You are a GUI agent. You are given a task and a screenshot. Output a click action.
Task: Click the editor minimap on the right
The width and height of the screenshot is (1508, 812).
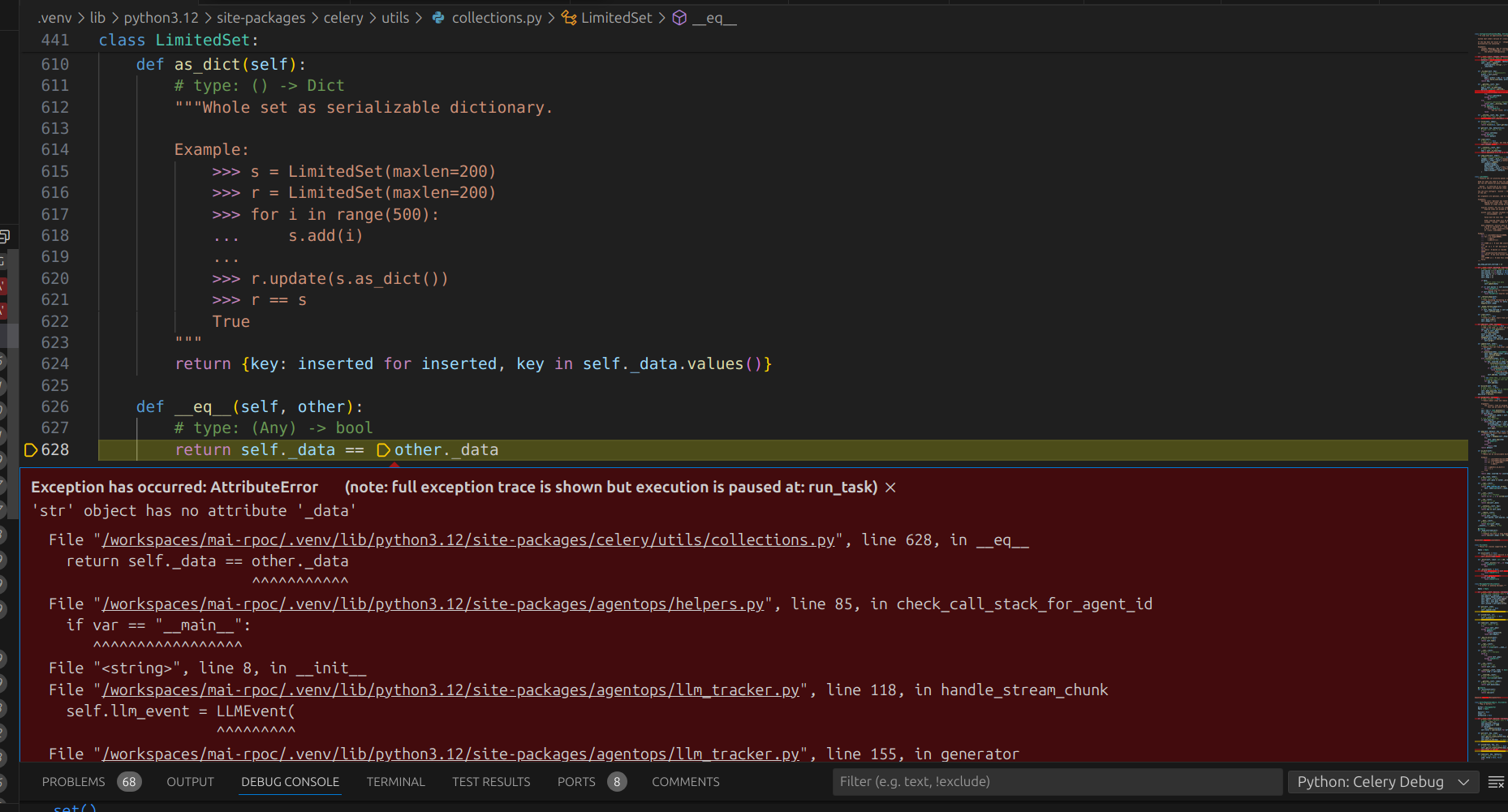(x=1490, y=397)
